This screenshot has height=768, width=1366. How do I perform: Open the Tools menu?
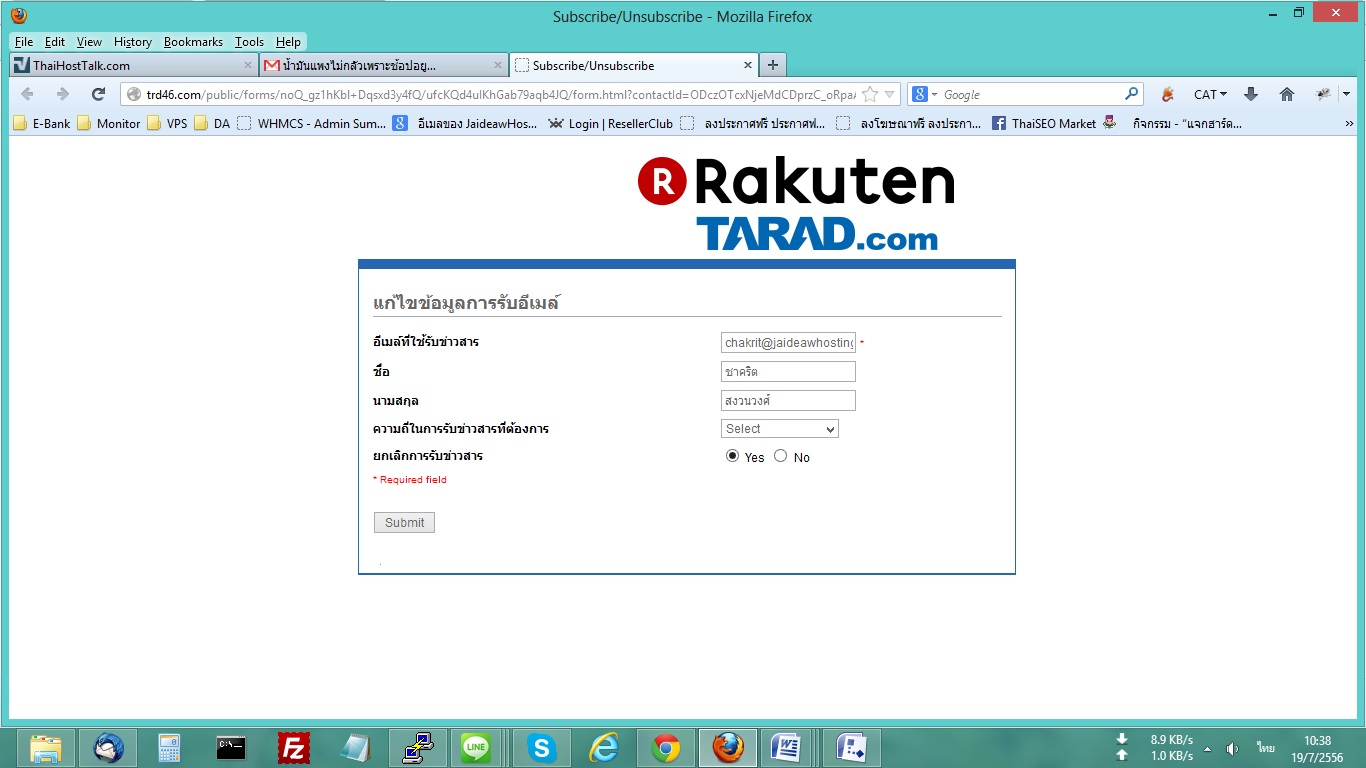coord(249,42)
